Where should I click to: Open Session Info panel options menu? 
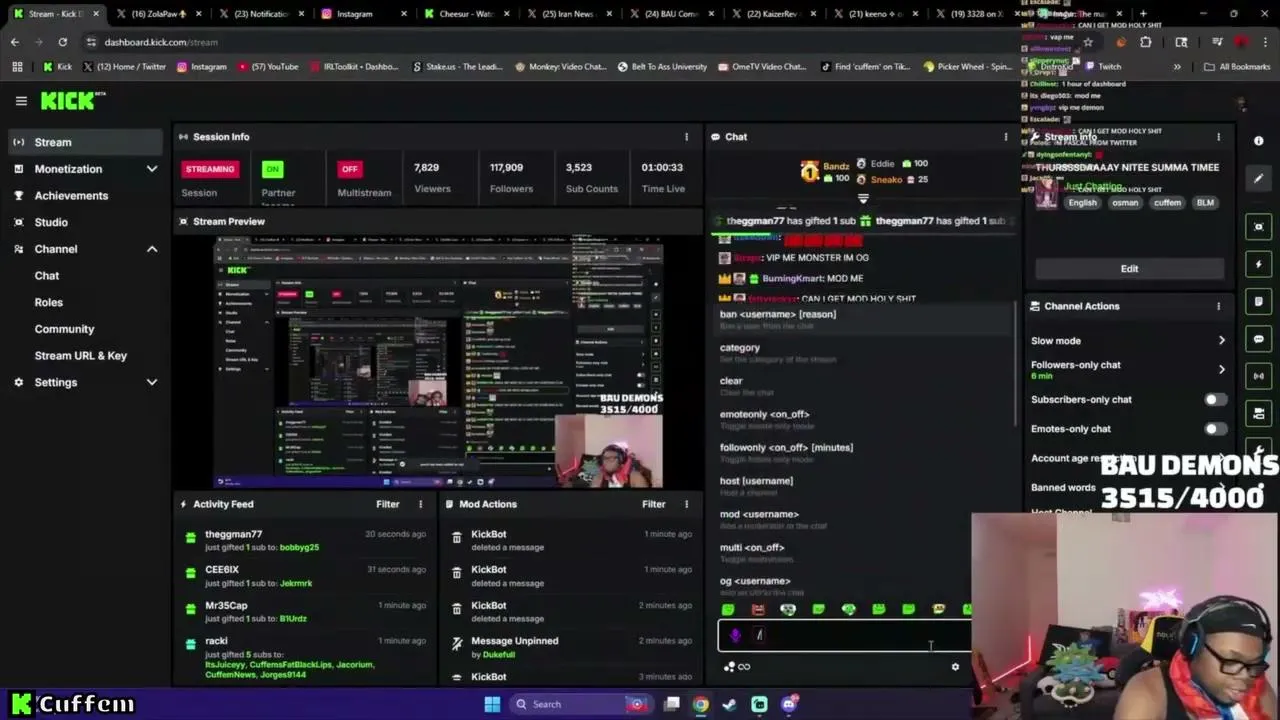coord(686,137)
